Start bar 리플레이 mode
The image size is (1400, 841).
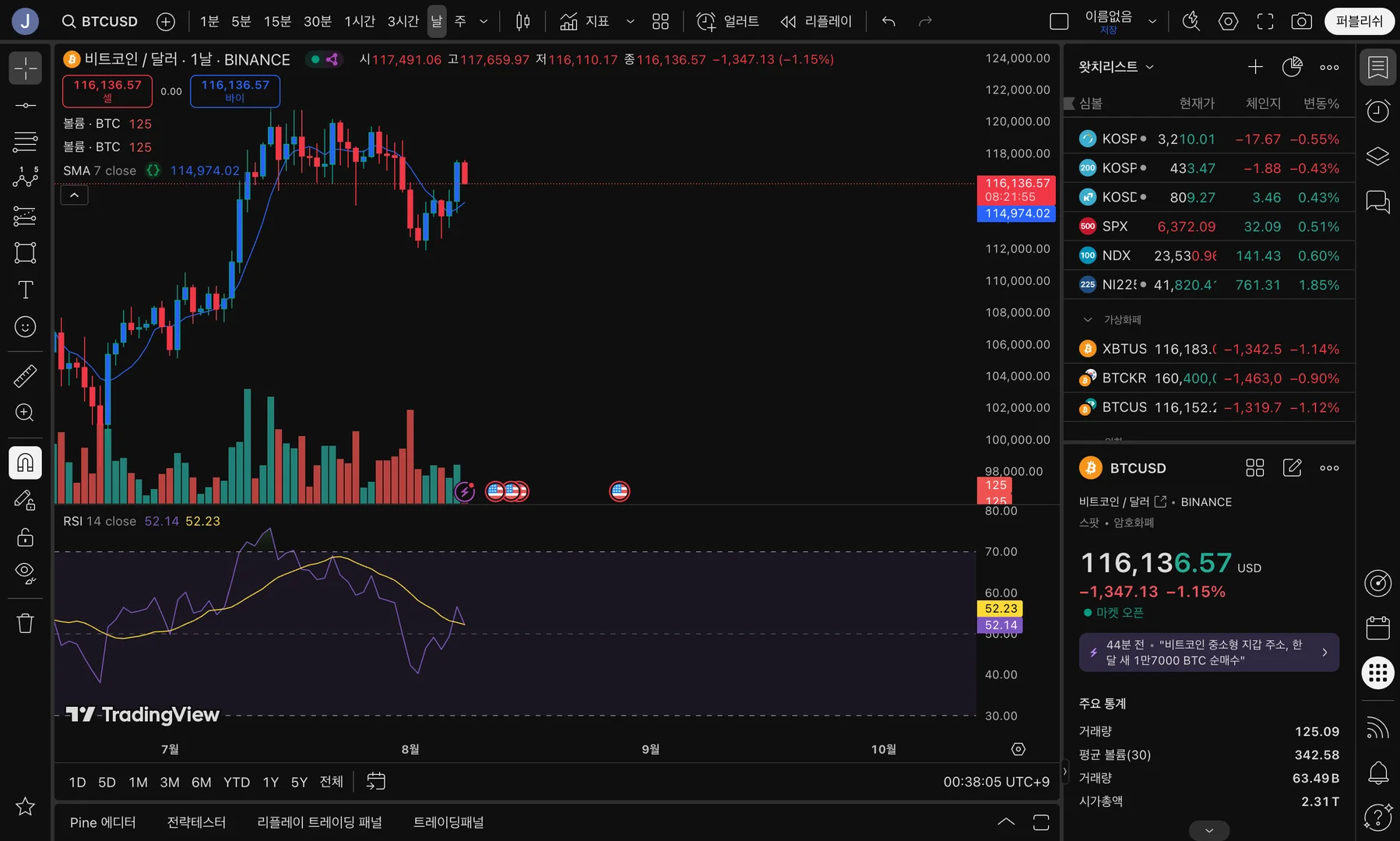tap(816, 21)
